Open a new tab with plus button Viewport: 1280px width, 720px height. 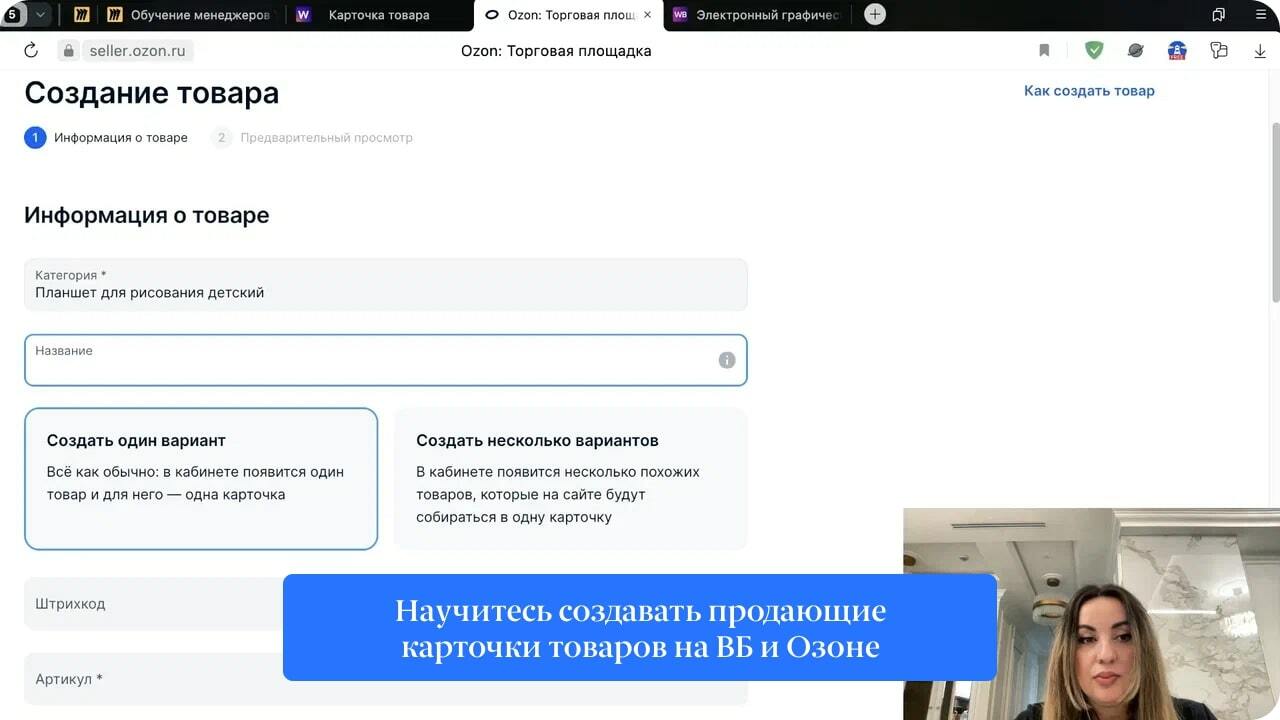(875, 14)
